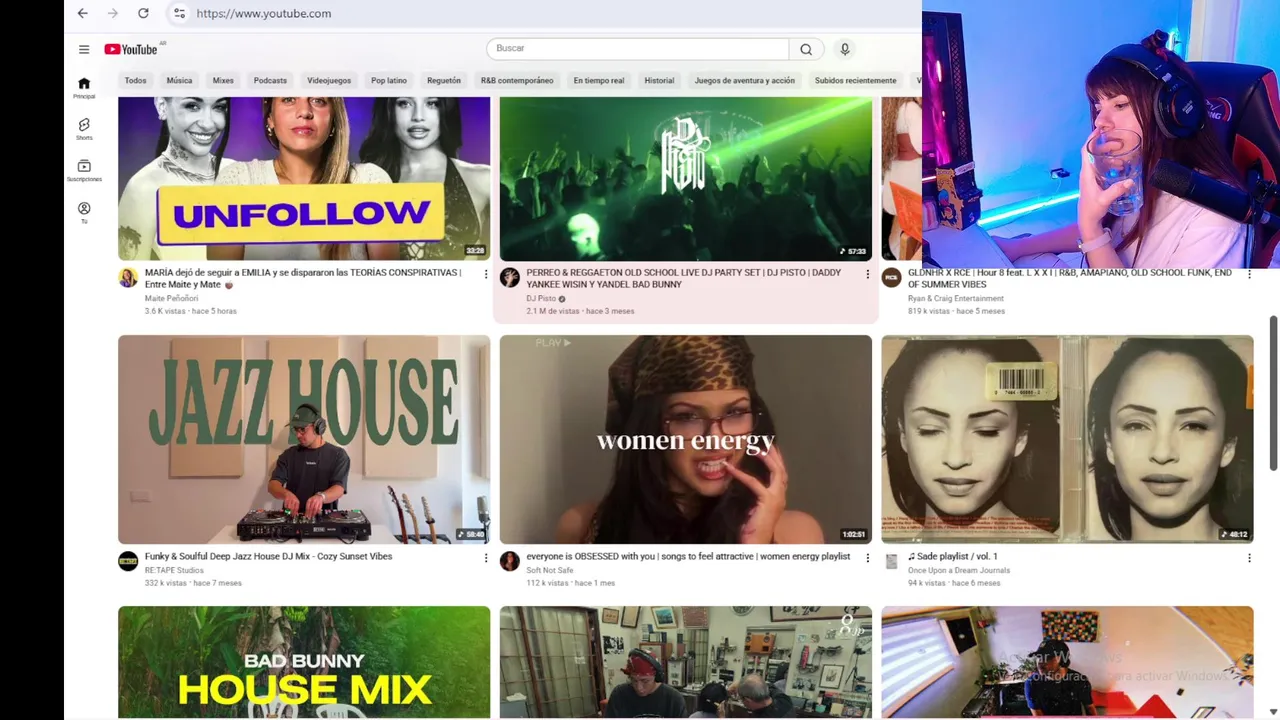Open title Sade playlist / vol. 1
The width and height of the screenshot is (1280, 720).
point(953,556)
